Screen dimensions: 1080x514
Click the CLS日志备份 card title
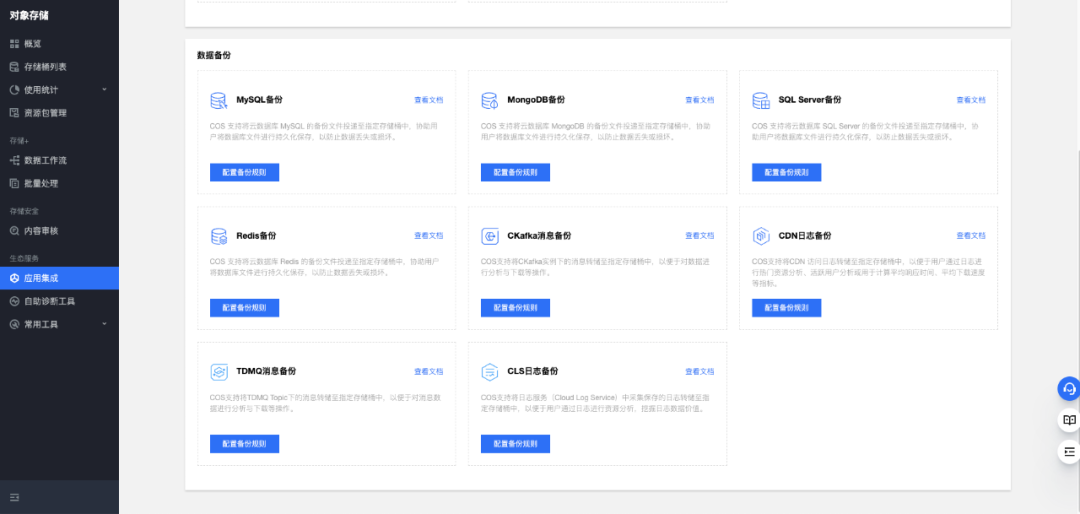[x=532, y=371]
